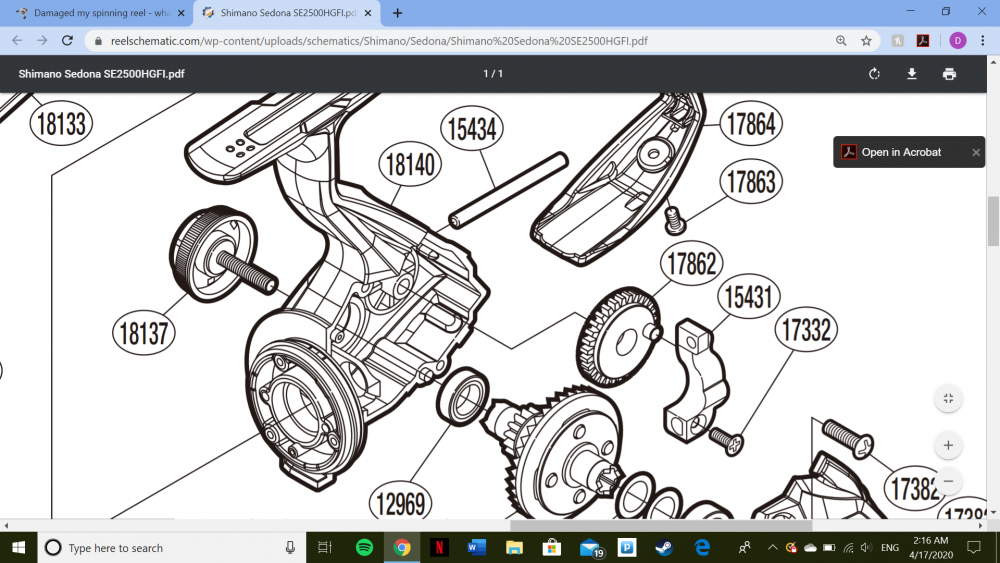Open Task View on the taskbar
This screenshot has width=1000, height=563.
click(x=325, y=548)
